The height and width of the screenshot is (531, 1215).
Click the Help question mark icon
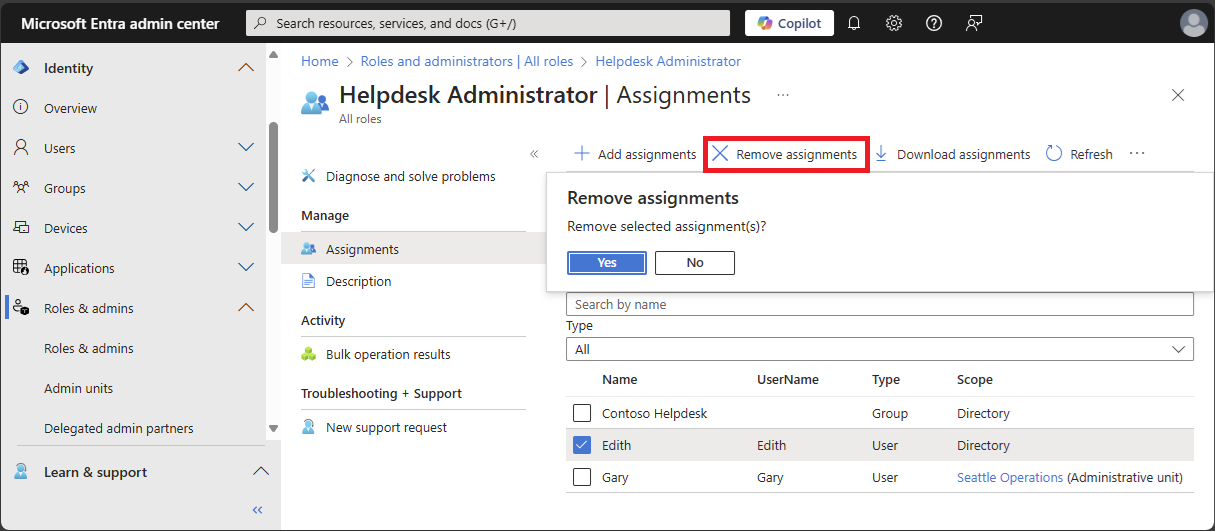coord(934,23)
